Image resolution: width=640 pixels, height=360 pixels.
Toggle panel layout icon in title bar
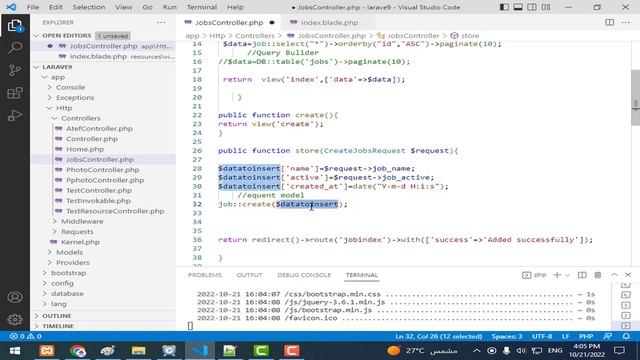(x=518, y=7)
